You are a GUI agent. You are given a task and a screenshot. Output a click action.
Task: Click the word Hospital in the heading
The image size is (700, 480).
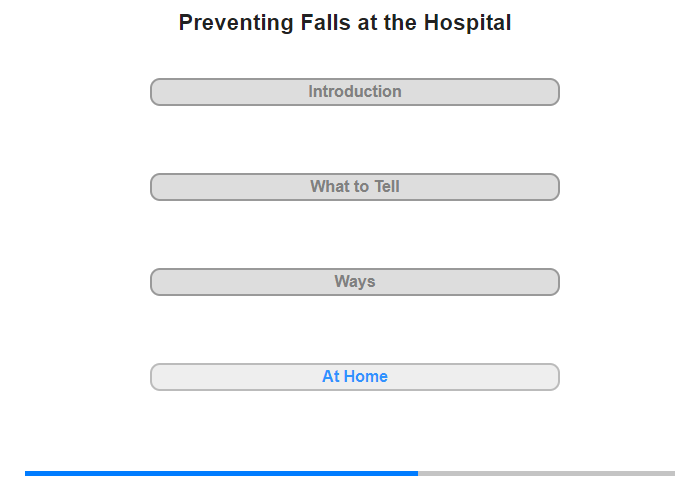tap(467, 23)
